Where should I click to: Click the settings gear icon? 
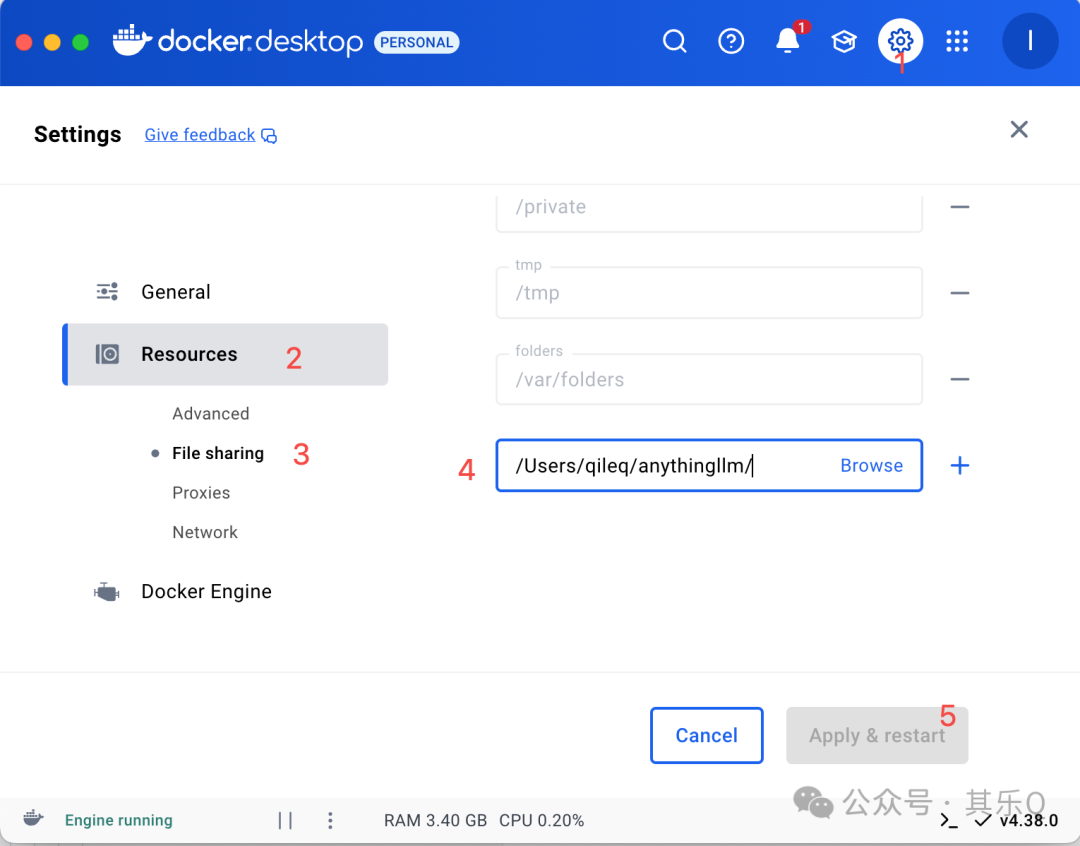pos(899,41)
